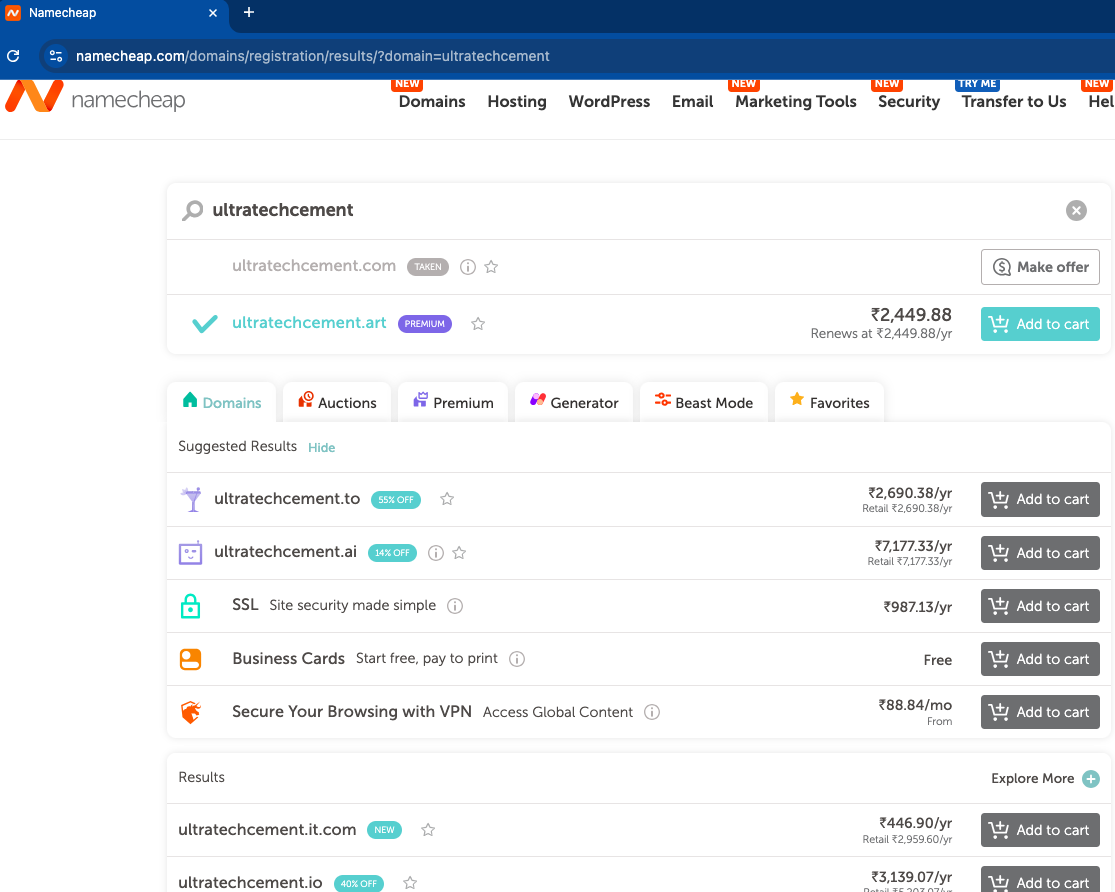Screen dimensions: 1115x892
Task: Open the Favorites tab
Action: pyautogui.click(x=829, y=402)
